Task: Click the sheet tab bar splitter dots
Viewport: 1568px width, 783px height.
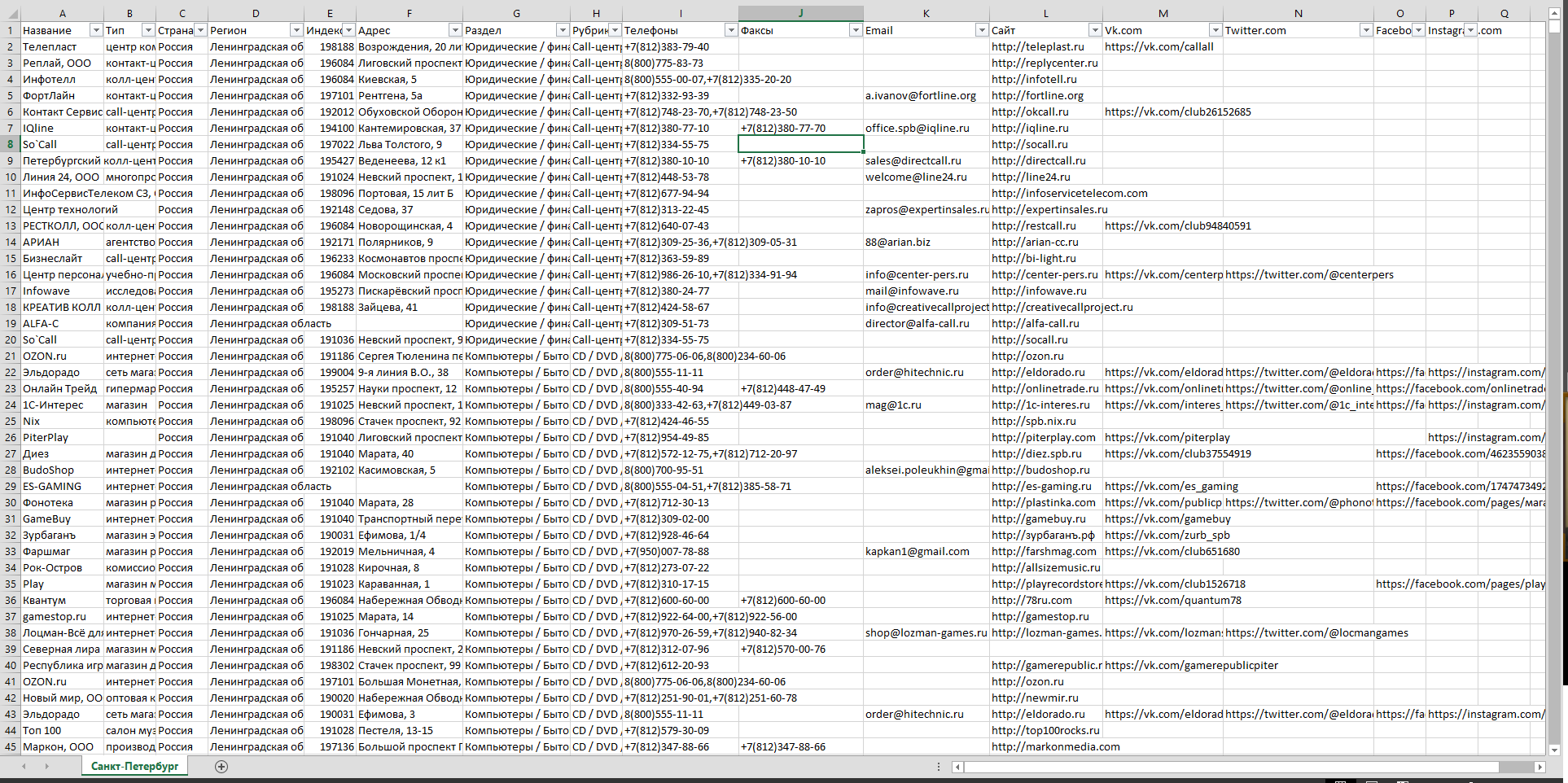Action: (939, 767)
